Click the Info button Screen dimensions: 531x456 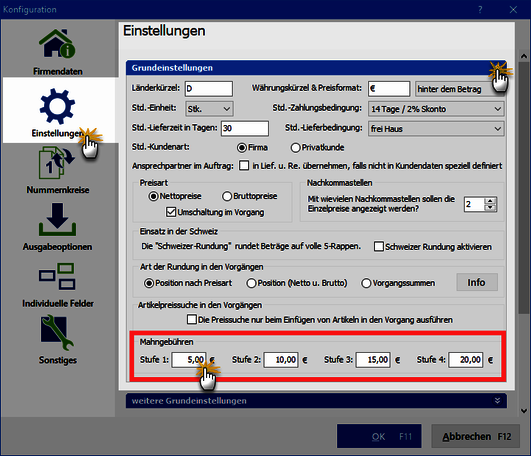(x=477, y=282)
